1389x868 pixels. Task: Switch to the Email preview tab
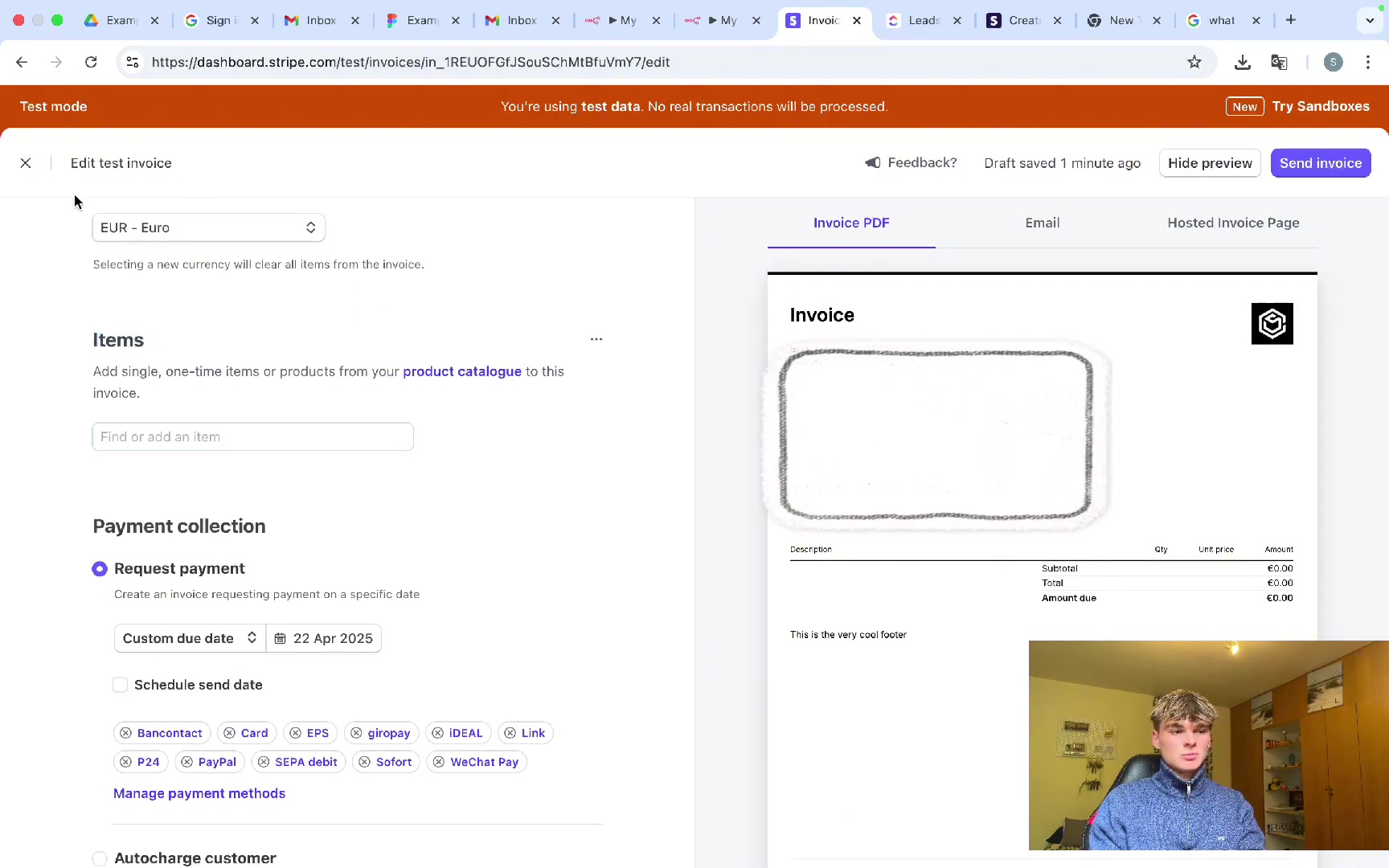(x=1042, y=223)
